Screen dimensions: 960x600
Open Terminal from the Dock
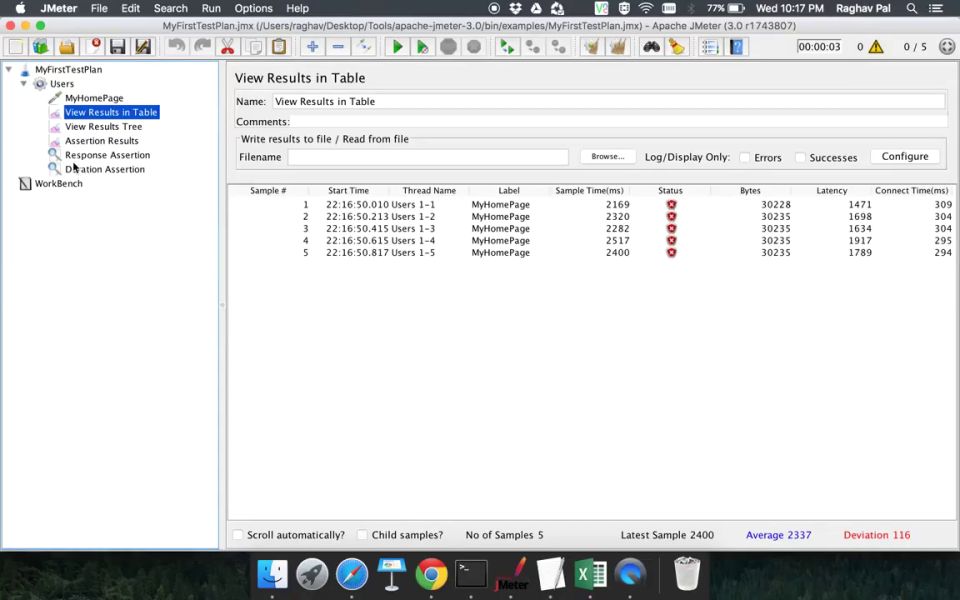[x=471, y=574]
